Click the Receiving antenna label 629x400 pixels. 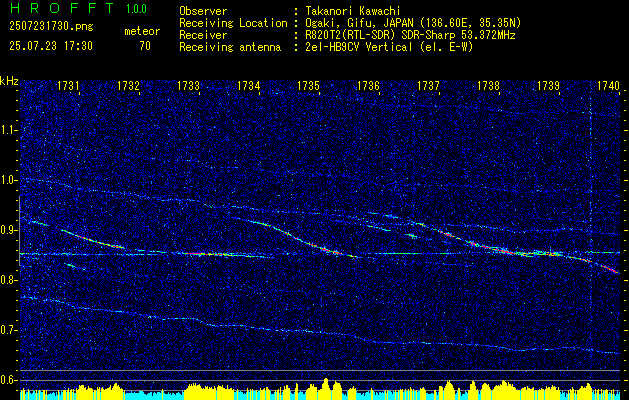click(230, 47)
